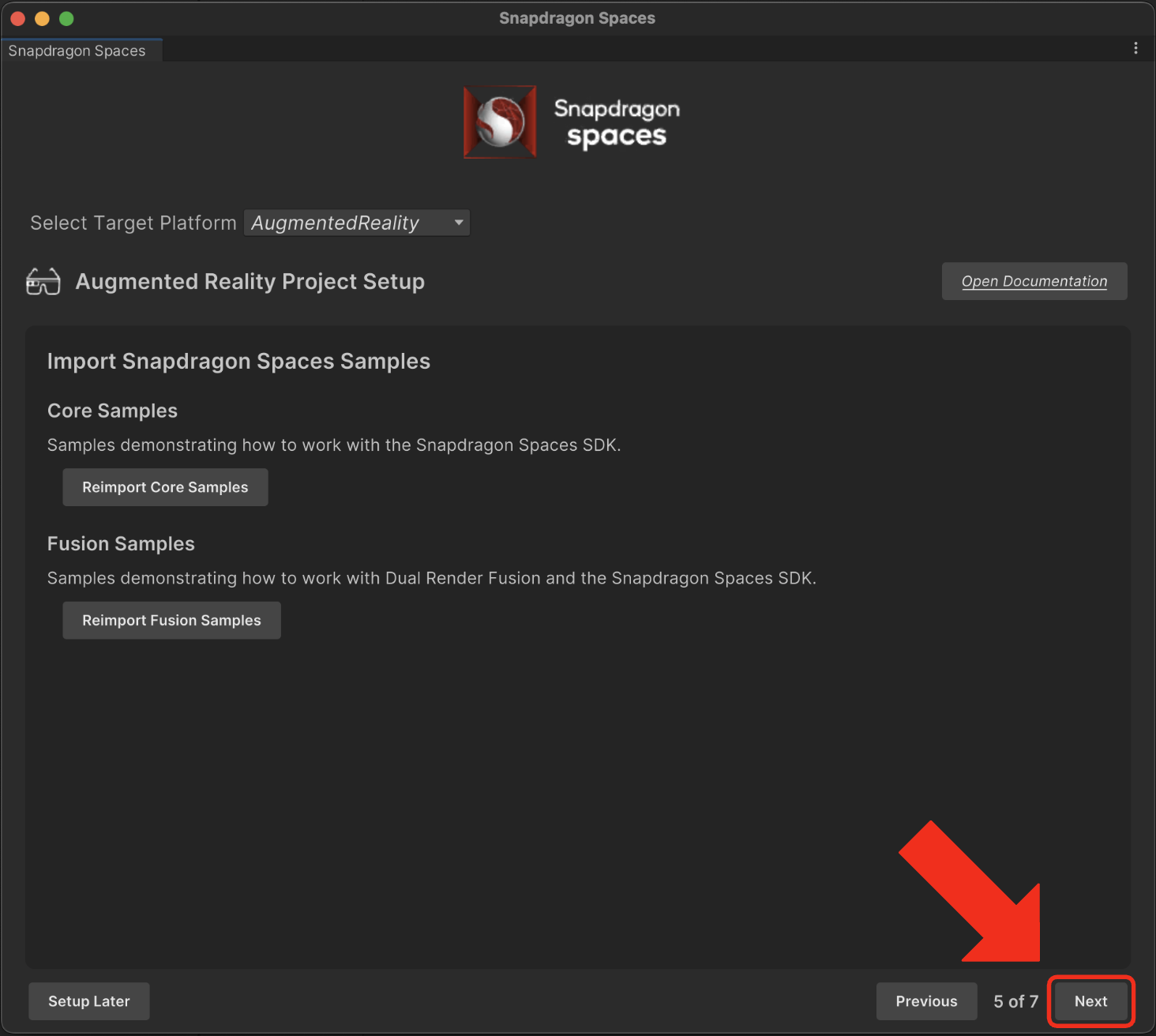Choose Setup Later

pos(89,1001)
